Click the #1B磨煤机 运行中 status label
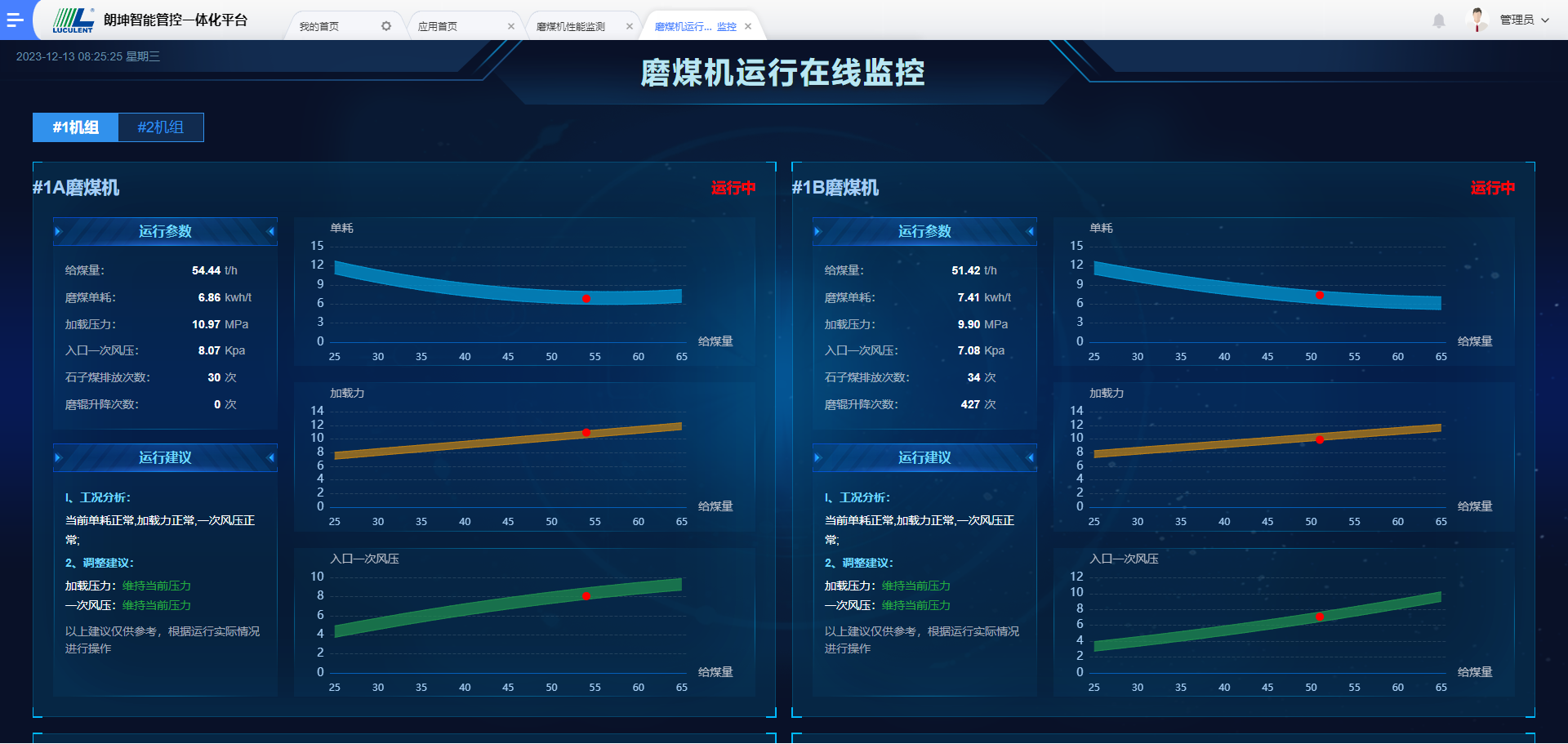Screen dimensions: 1568x744 (1492, 188)
